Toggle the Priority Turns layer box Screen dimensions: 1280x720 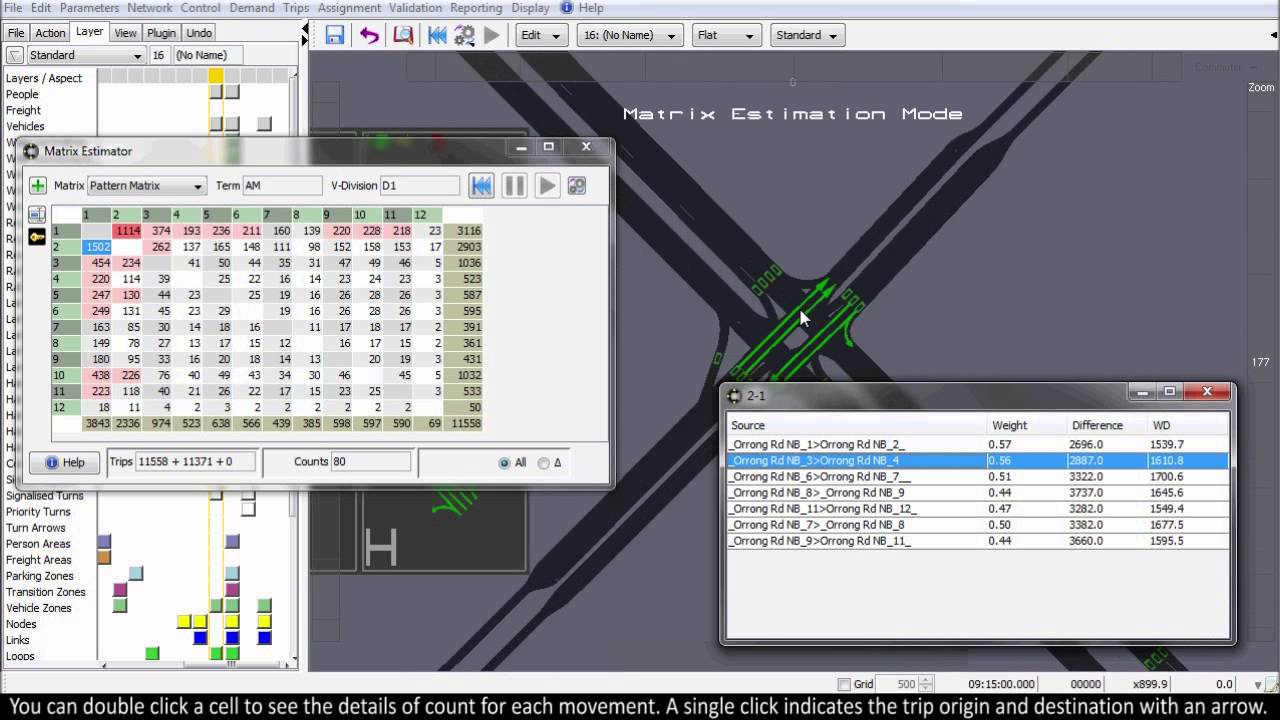248,511
